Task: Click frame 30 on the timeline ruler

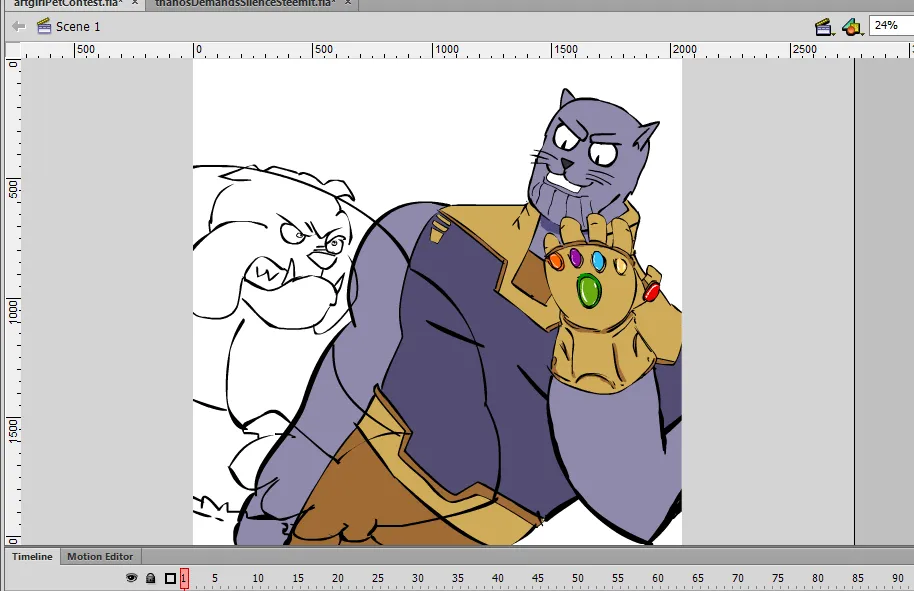Action: [417, 578]
